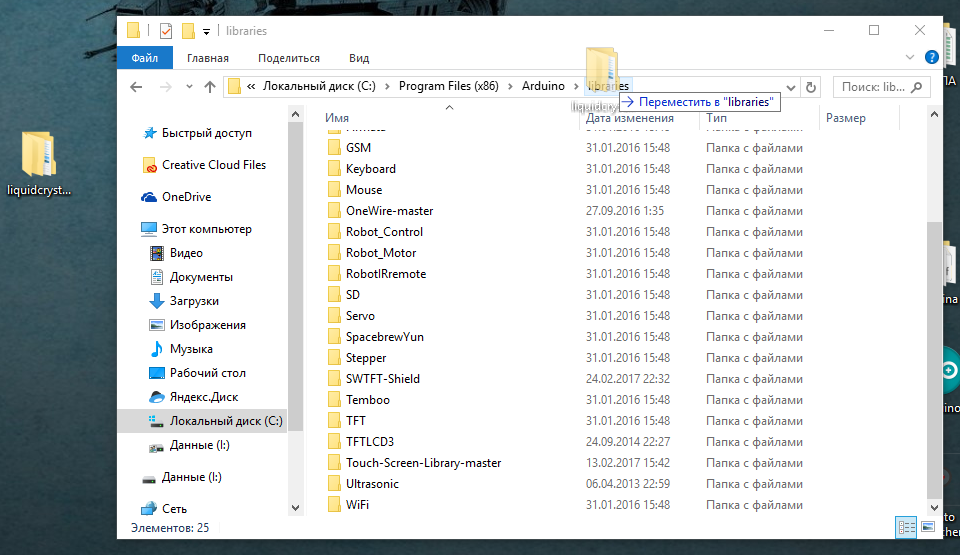Select the WiFi folder name
The image size is (960, 555).
pos(358,505)
